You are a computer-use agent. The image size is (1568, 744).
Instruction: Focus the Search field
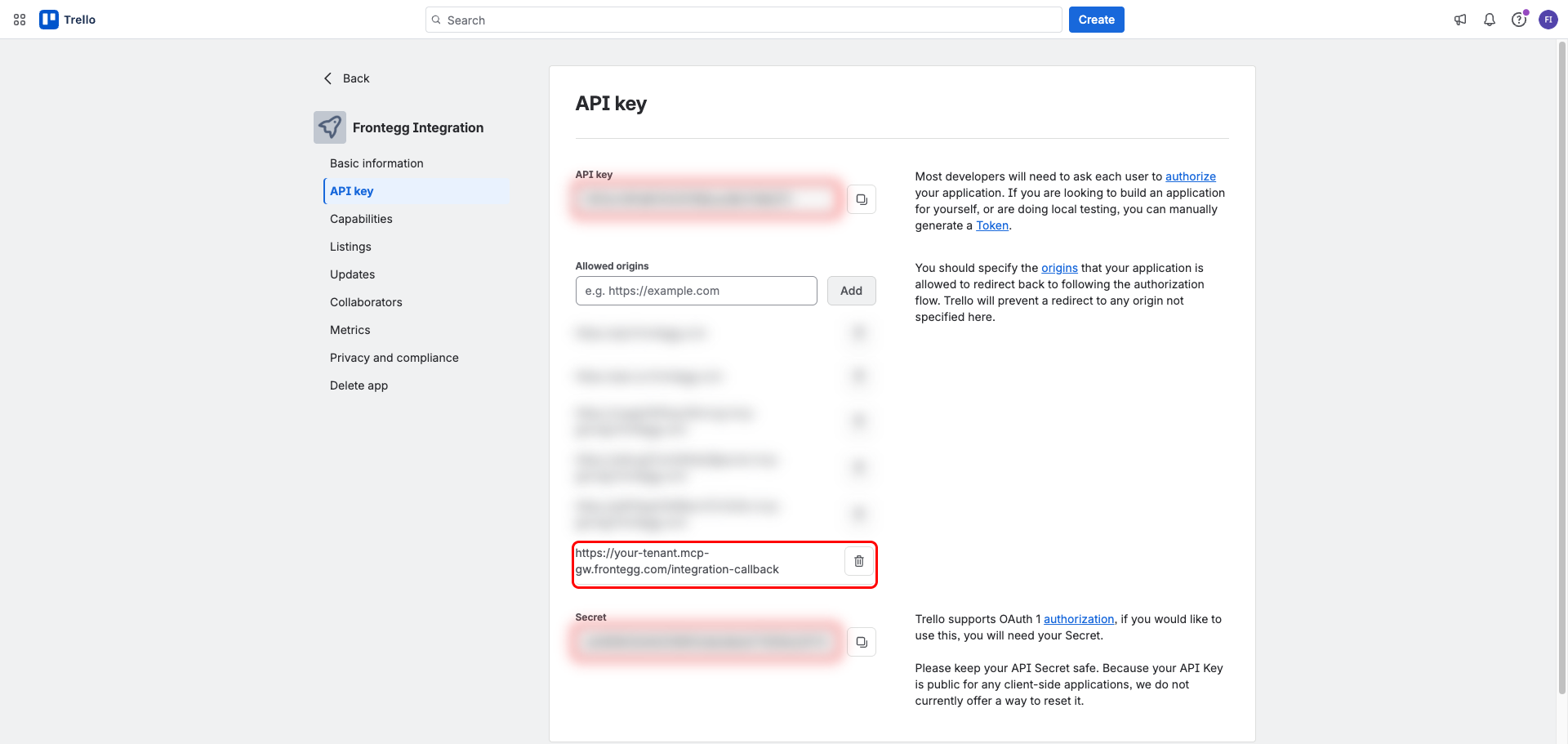[x=743, y=20]
